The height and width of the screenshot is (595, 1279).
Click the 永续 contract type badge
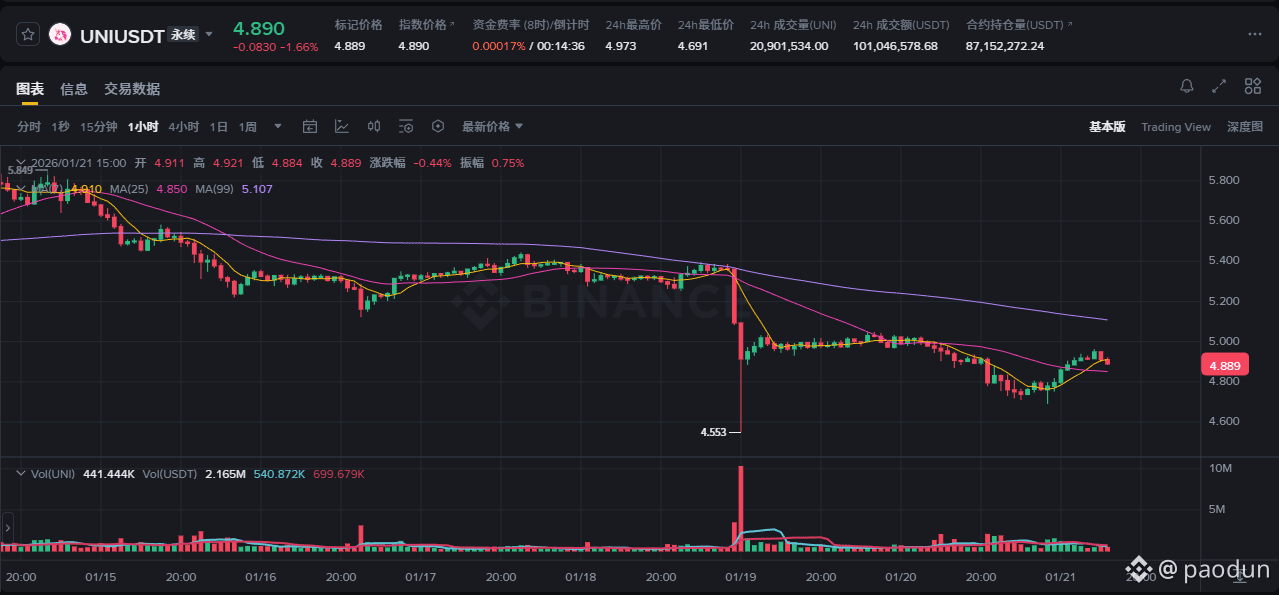(183, 34)
